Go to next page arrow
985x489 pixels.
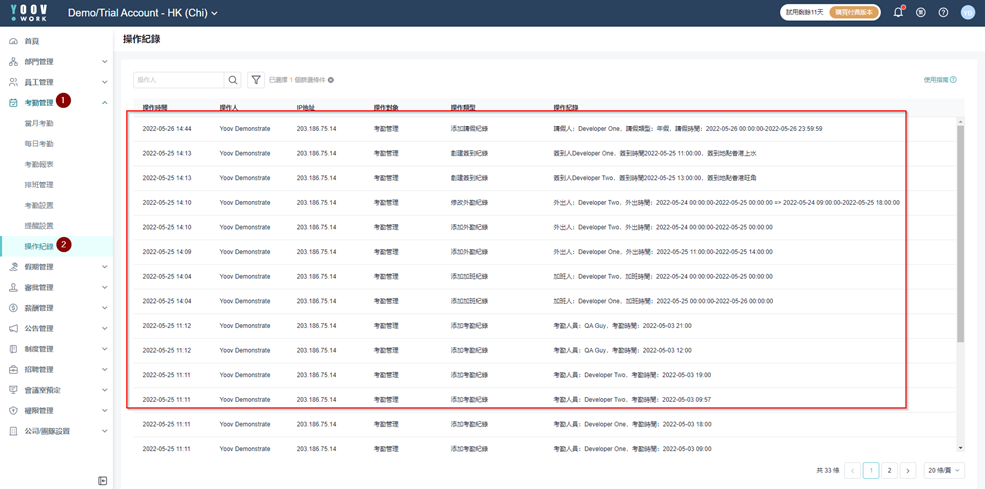908,470
